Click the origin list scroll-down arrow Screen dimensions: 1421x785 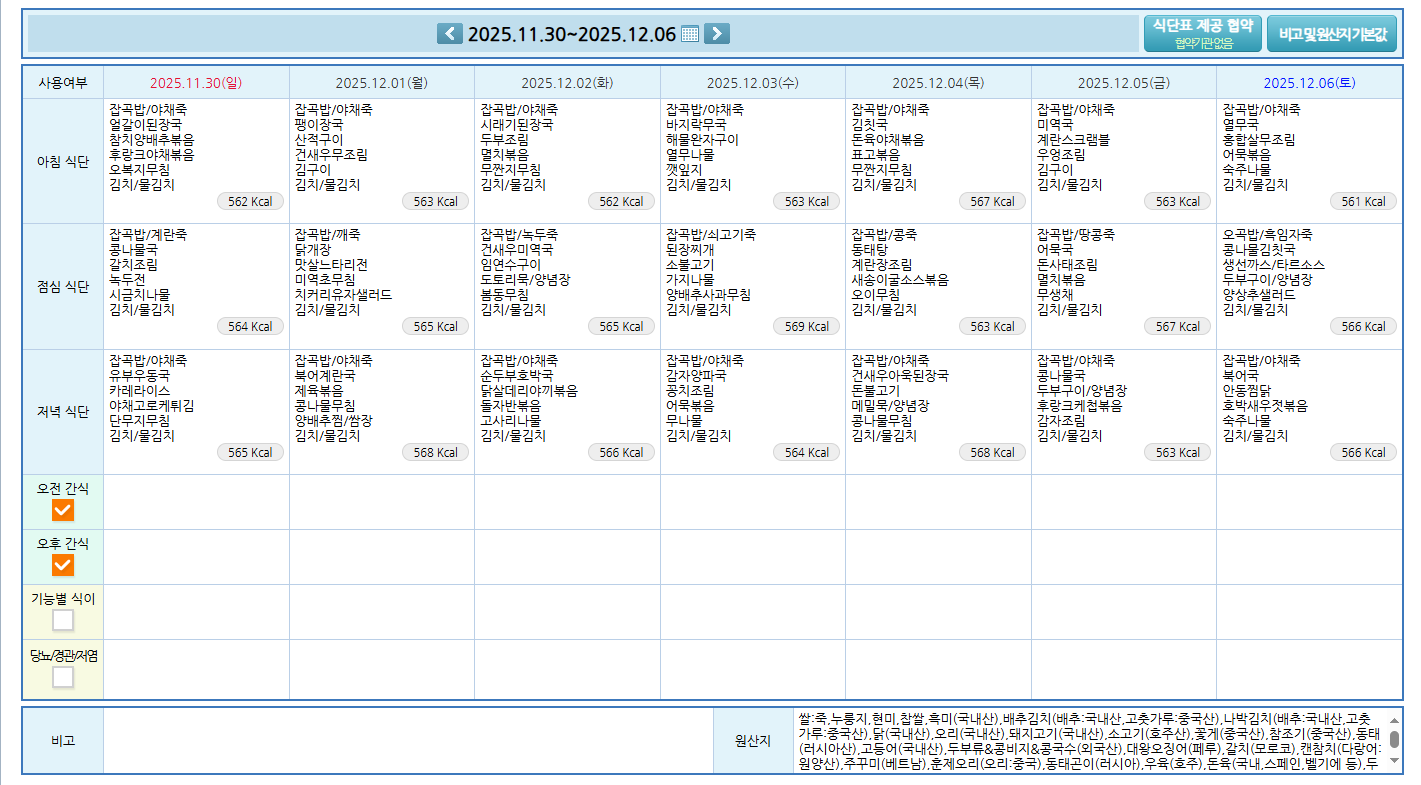pos(1394,762)
